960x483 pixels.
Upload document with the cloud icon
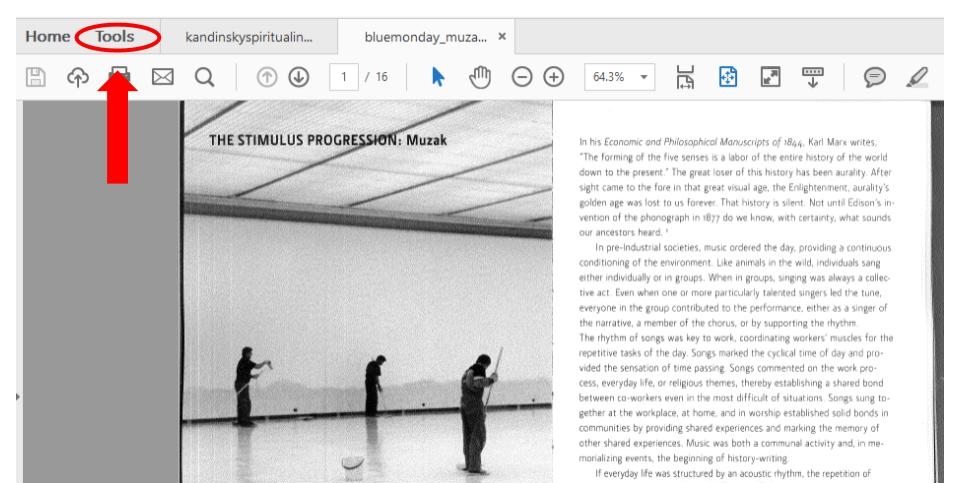click(78, 77)
